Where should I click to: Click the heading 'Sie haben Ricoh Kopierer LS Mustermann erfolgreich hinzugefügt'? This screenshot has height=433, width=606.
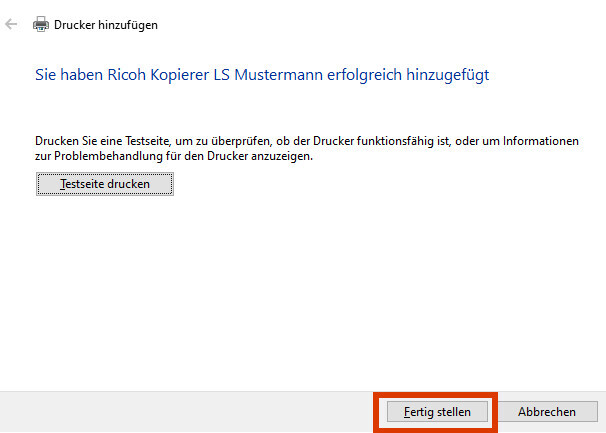[262, 75]
